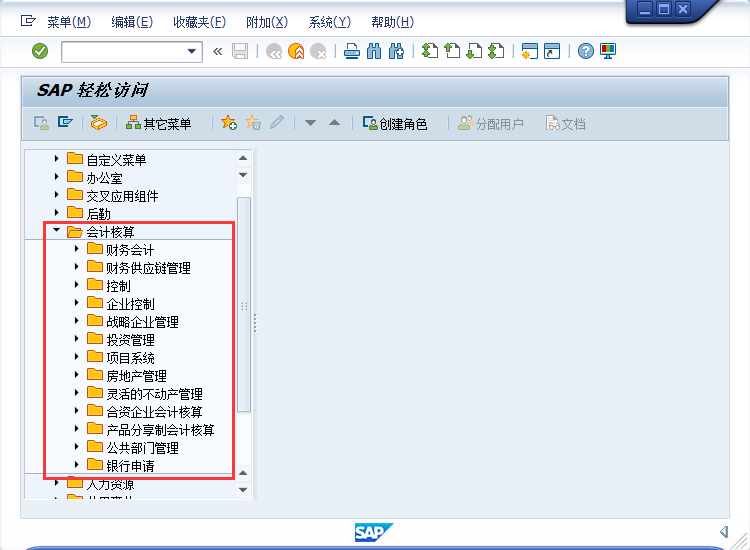The image size is (750, 550).
Task: Click the Help question mark icon
Action: (x=586, y=51)
